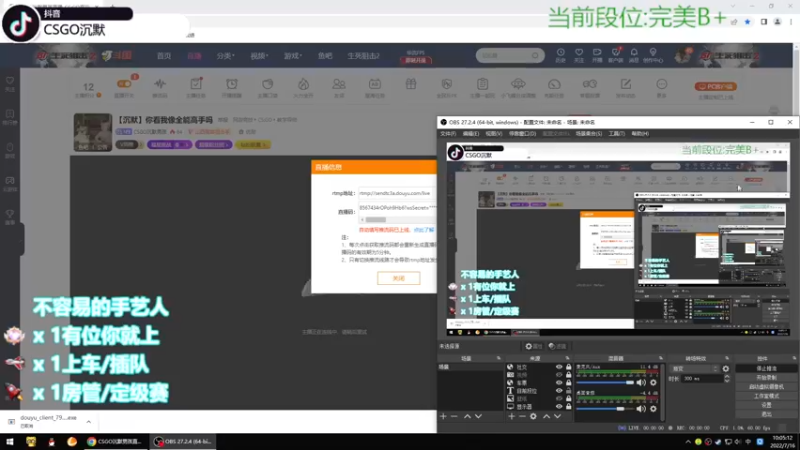Move the source up in the sources list
This screenshot has height=450, width=800.
[546, 416]
